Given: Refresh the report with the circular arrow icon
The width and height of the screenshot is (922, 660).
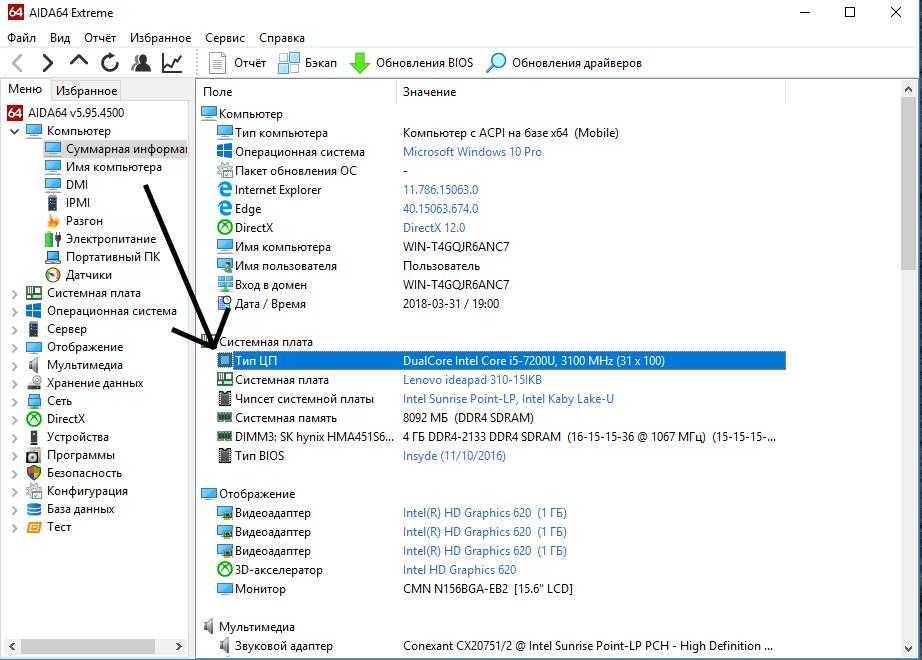Looking at the screenshot, I should pos(109,62).
